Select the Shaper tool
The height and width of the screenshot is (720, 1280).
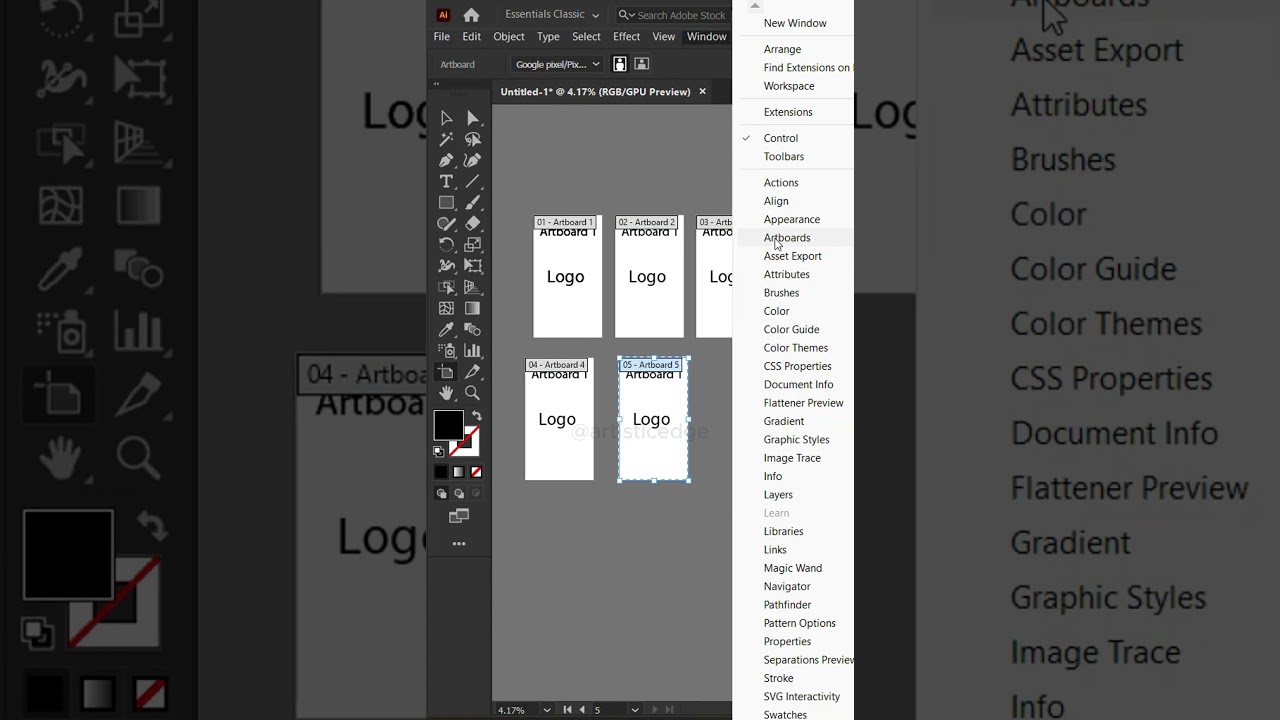click(x=446, y=223)
